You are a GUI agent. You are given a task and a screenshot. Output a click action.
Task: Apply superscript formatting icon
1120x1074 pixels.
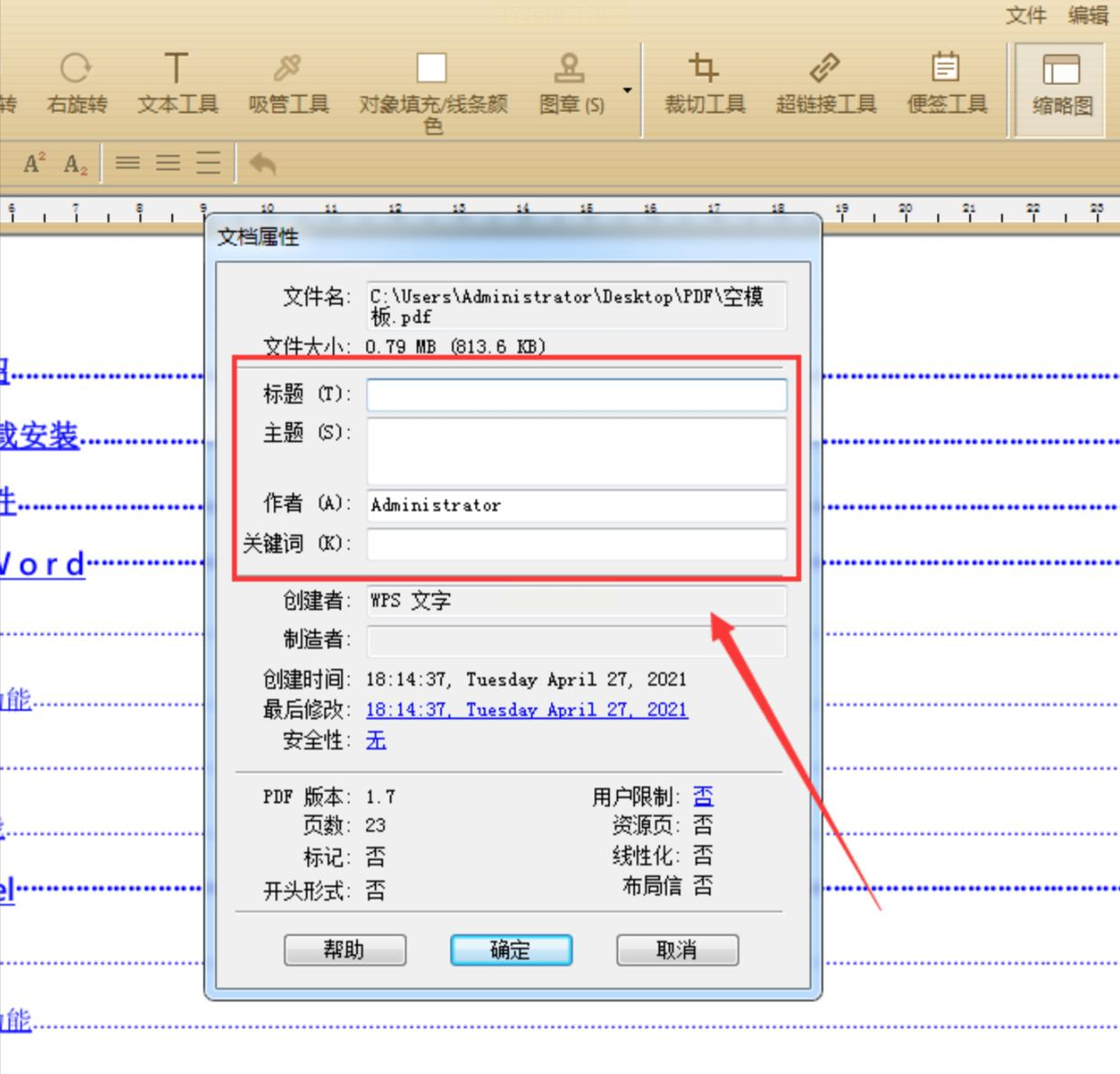[34, 163]
